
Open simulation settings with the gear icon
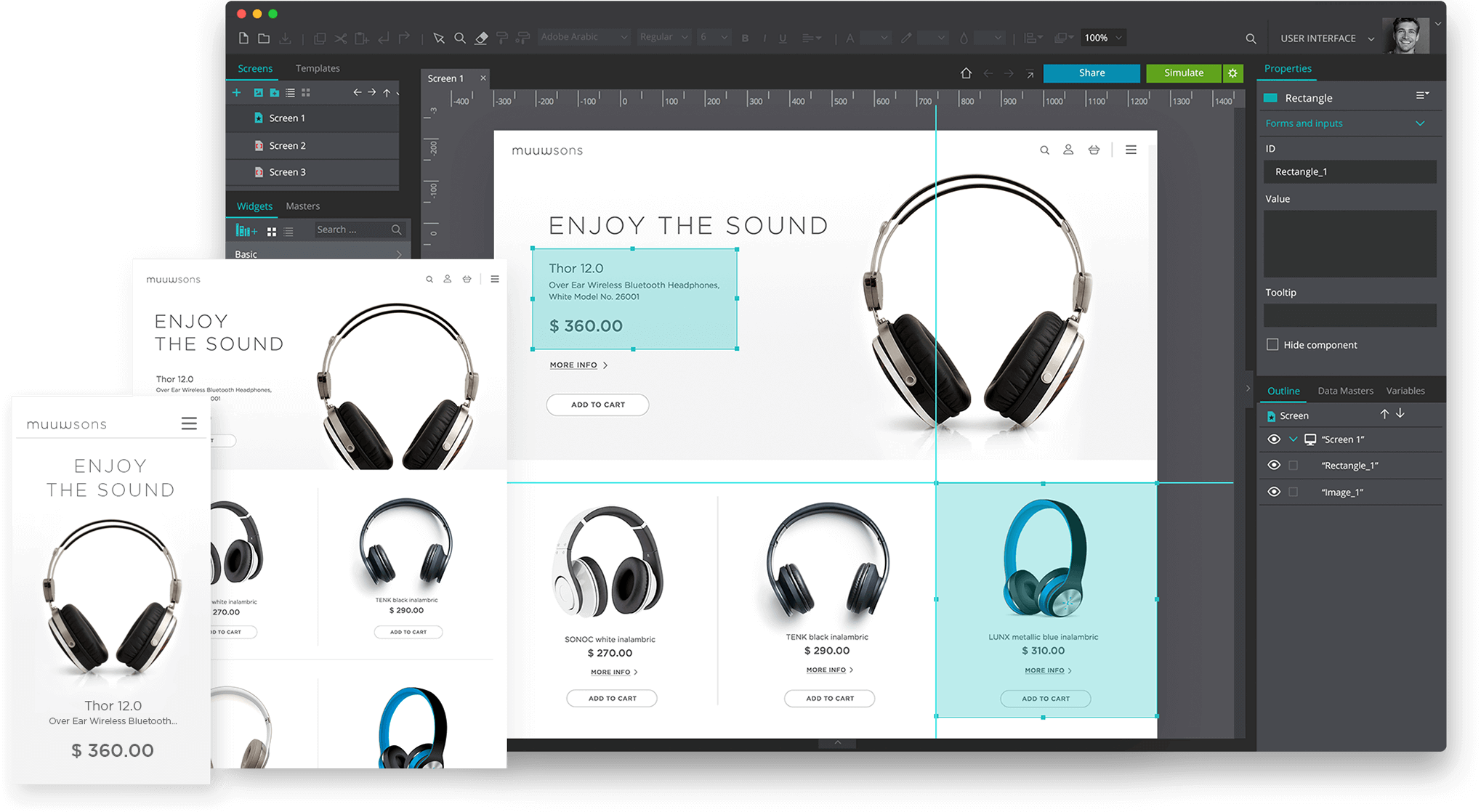pyautogui.click(x=1233, y=73)
